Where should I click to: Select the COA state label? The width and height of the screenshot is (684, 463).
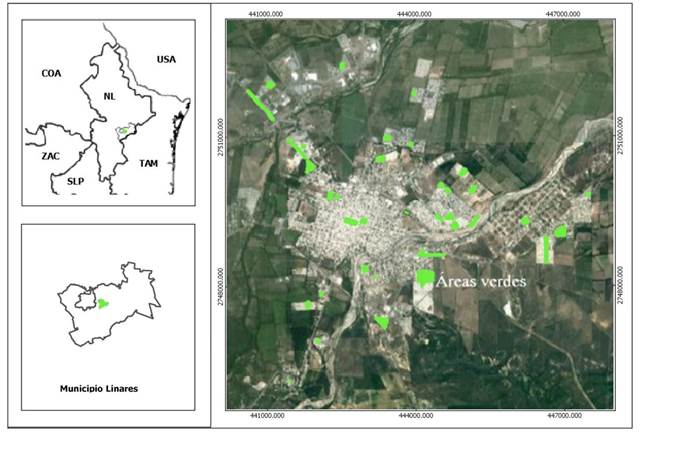(51, 74)
